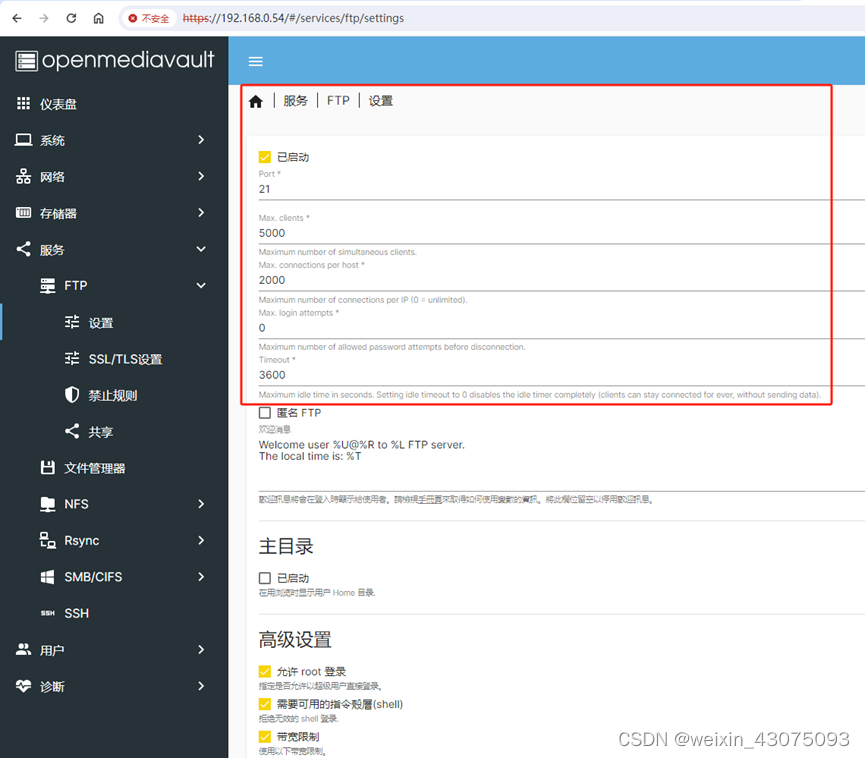Click the FTP server icon
The height and width of the screenshot is (758, 865).
pyautogui.click(x=47, y=285)
